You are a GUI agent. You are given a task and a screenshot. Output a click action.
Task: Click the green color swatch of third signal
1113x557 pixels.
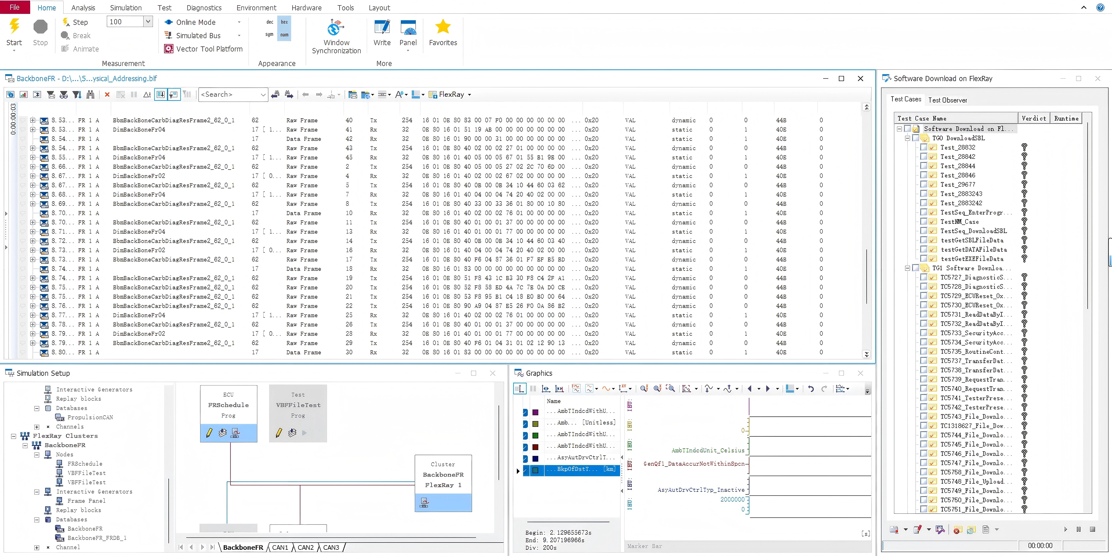[x=535, y=435]
